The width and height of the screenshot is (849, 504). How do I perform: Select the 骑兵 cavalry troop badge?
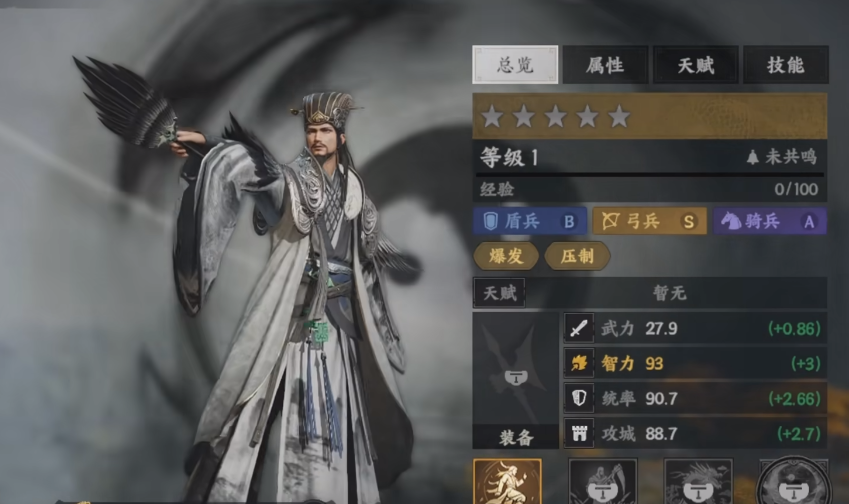[770, 221]
